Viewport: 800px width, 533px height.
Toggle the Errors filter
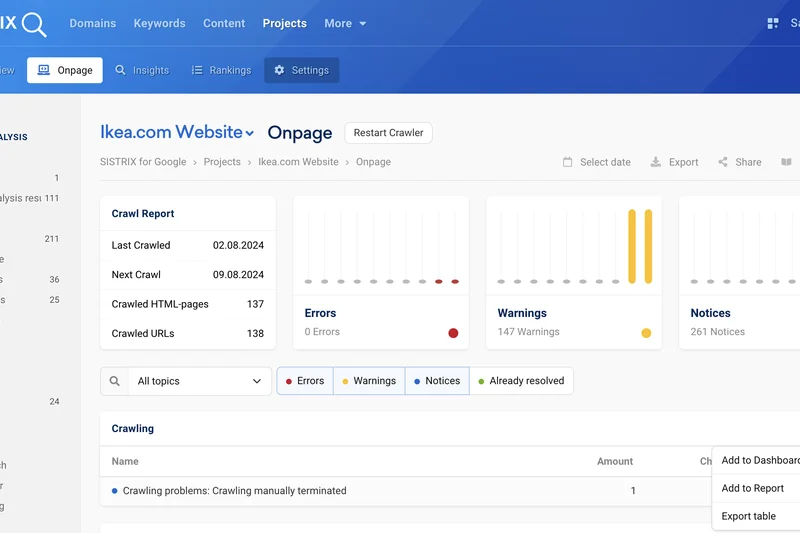[x=305, y=381]
